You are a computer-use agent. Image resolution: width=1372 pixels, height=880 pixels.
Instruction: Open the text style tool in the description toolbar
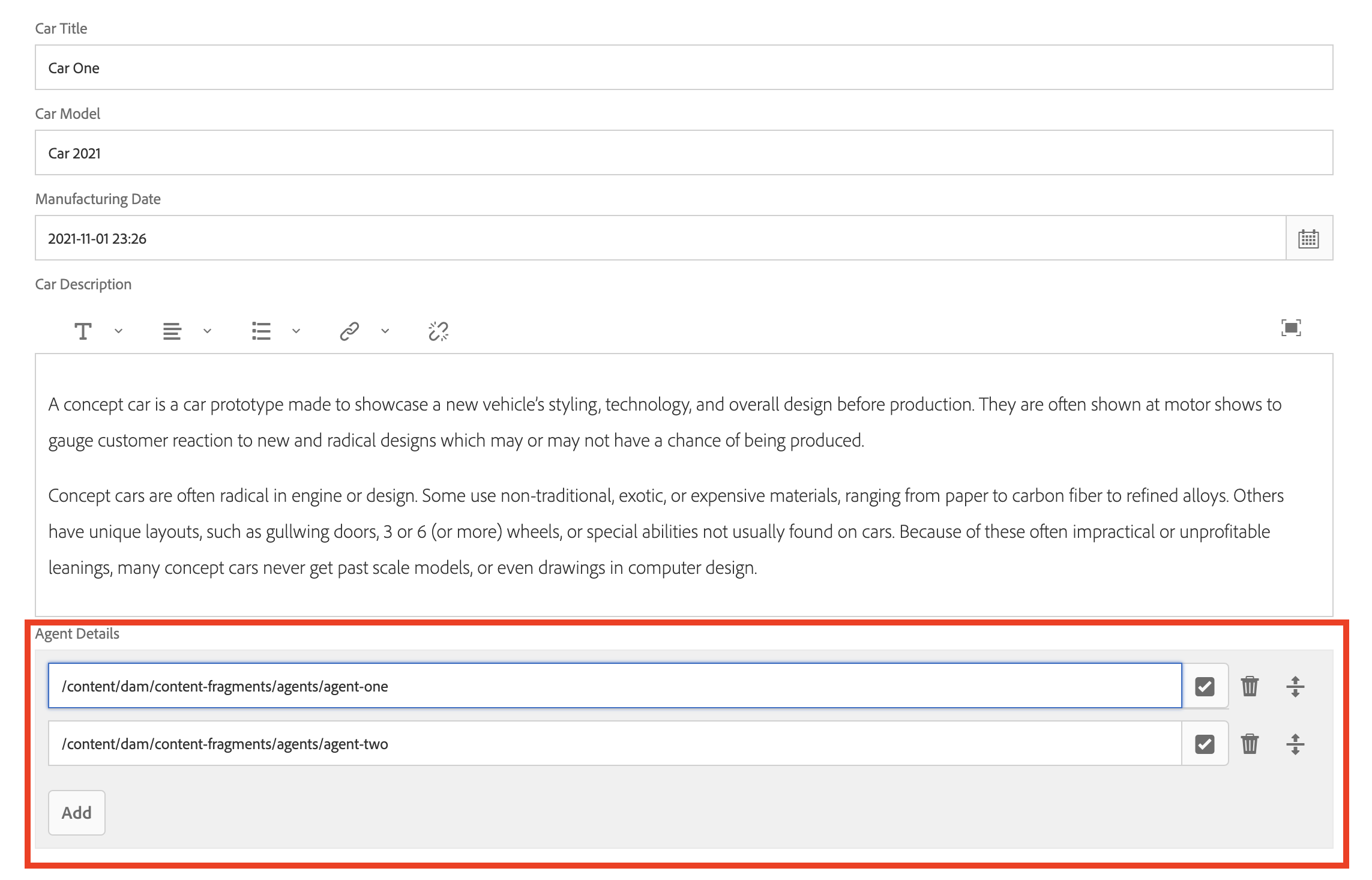tap(83, 331)
